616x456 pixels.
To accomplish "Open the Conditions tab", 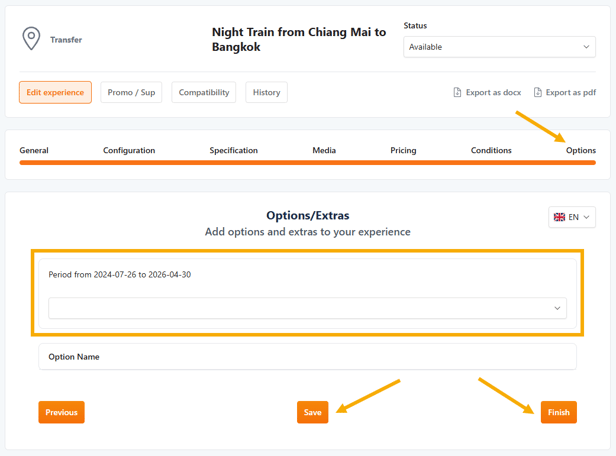I will pos(491,150).
